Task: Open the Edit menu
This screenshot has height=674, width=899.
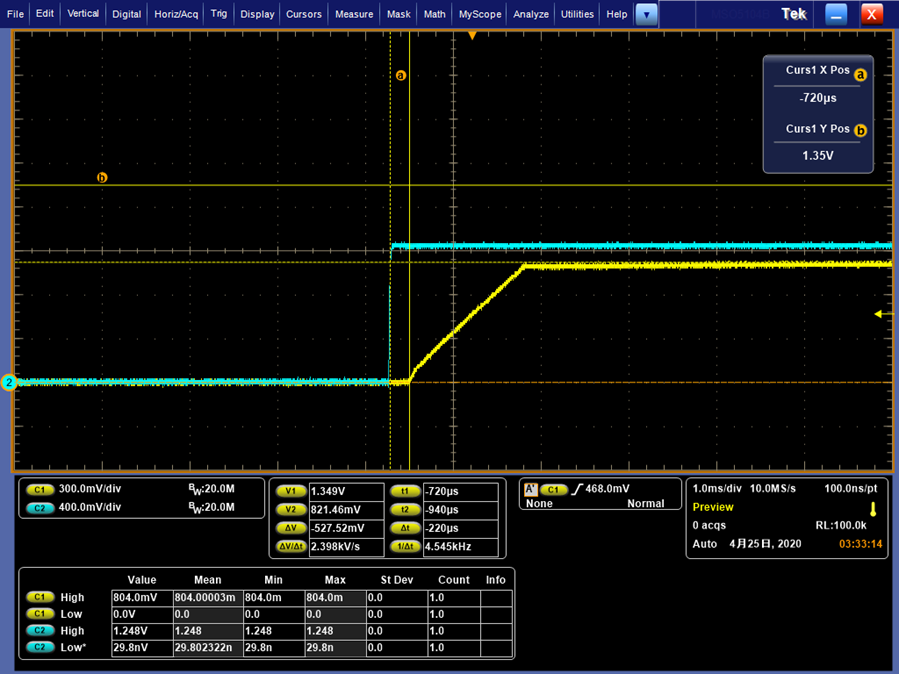Action: coord(45,14)
